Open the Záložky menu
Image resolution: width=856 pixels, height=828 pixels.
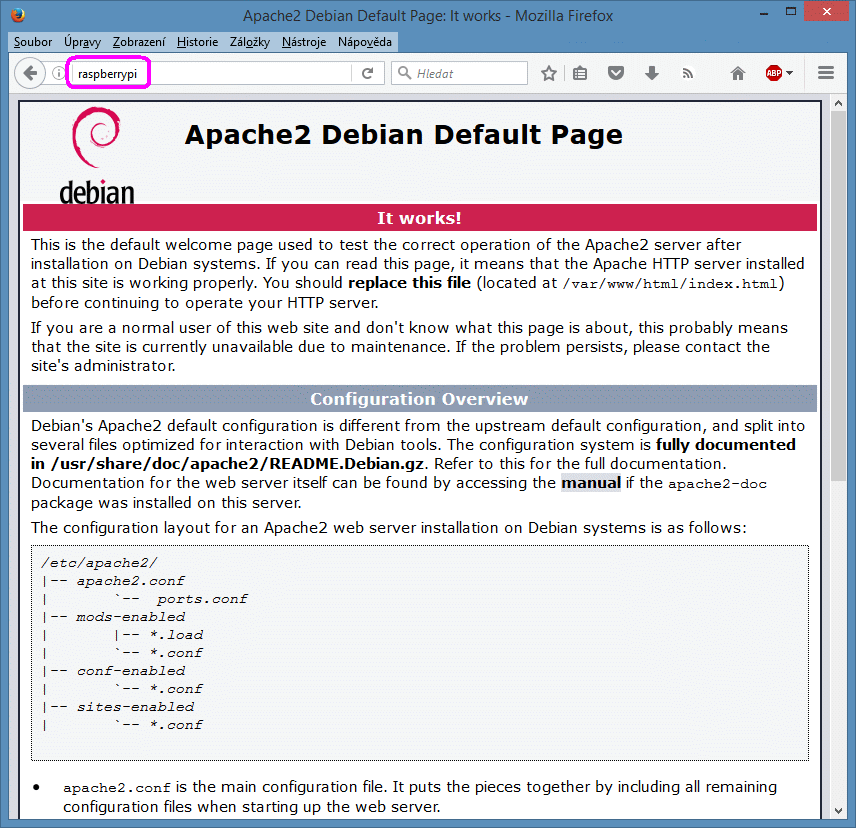pyautogui.click(x=249, y=42)
